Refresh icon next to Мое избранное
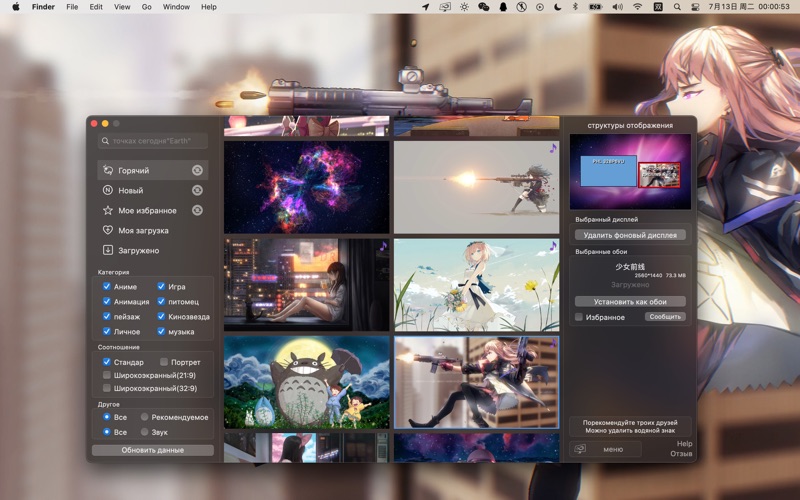 [x=197, y=210]
